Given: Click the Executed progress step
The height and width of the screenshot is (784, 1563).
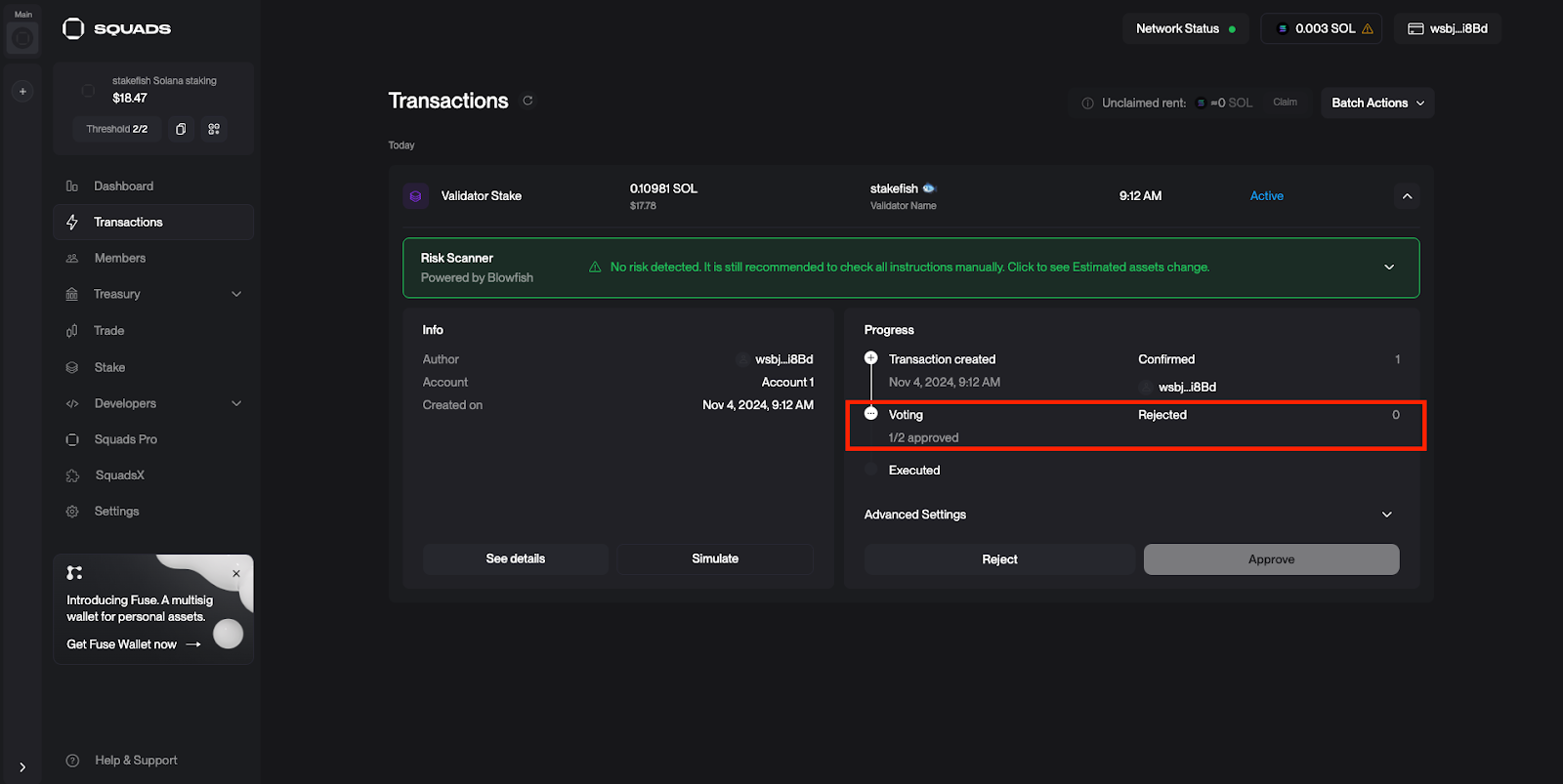Looking at the screenshot, I should point(914,471).
